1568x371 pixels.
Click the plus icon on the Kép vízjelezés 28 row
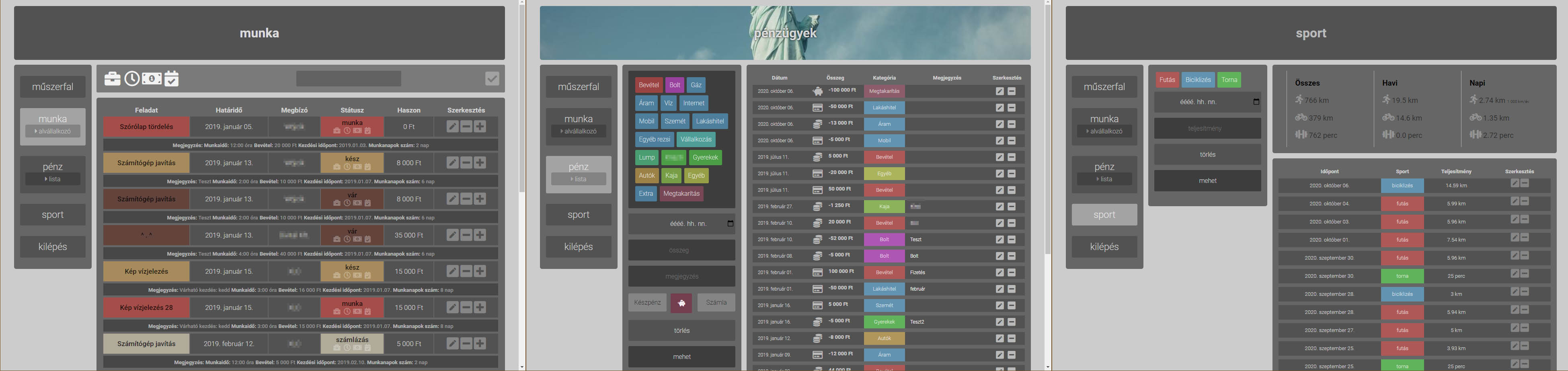[480, 308]
